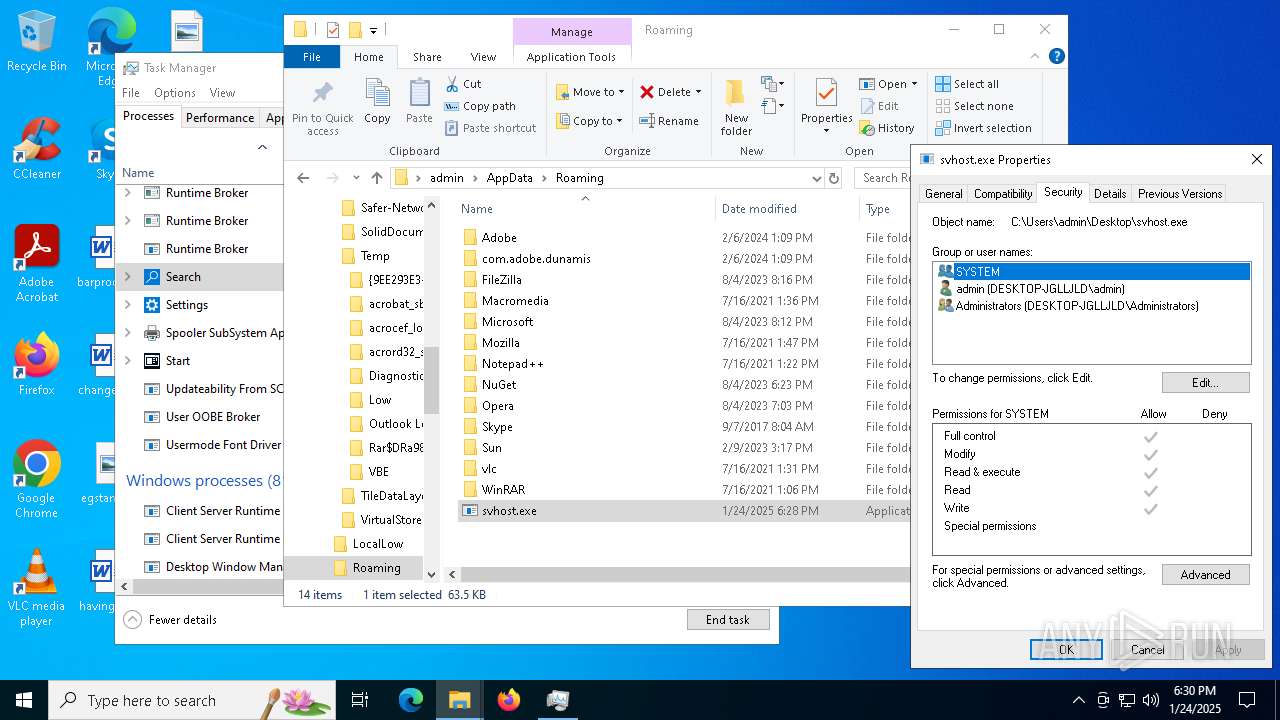Expand Settings process in Task Manager

pos(127,305)
